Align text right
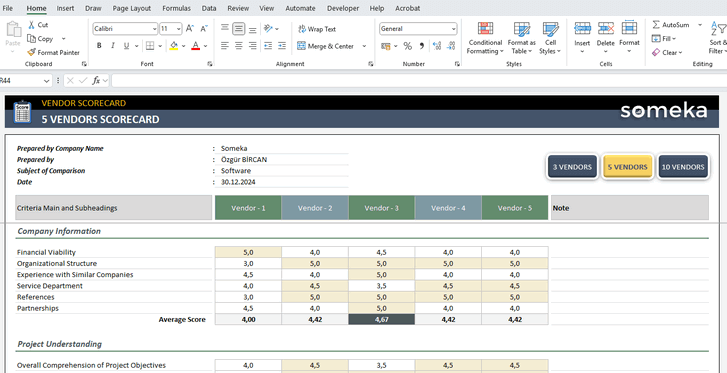This screenshot has height=373, width=727. [253, 45]
